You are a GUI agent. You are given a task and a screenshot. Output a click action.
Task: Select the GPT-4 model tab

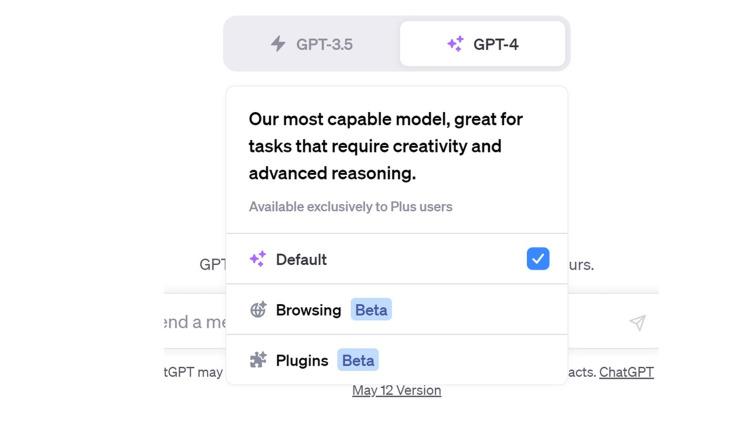483,44
